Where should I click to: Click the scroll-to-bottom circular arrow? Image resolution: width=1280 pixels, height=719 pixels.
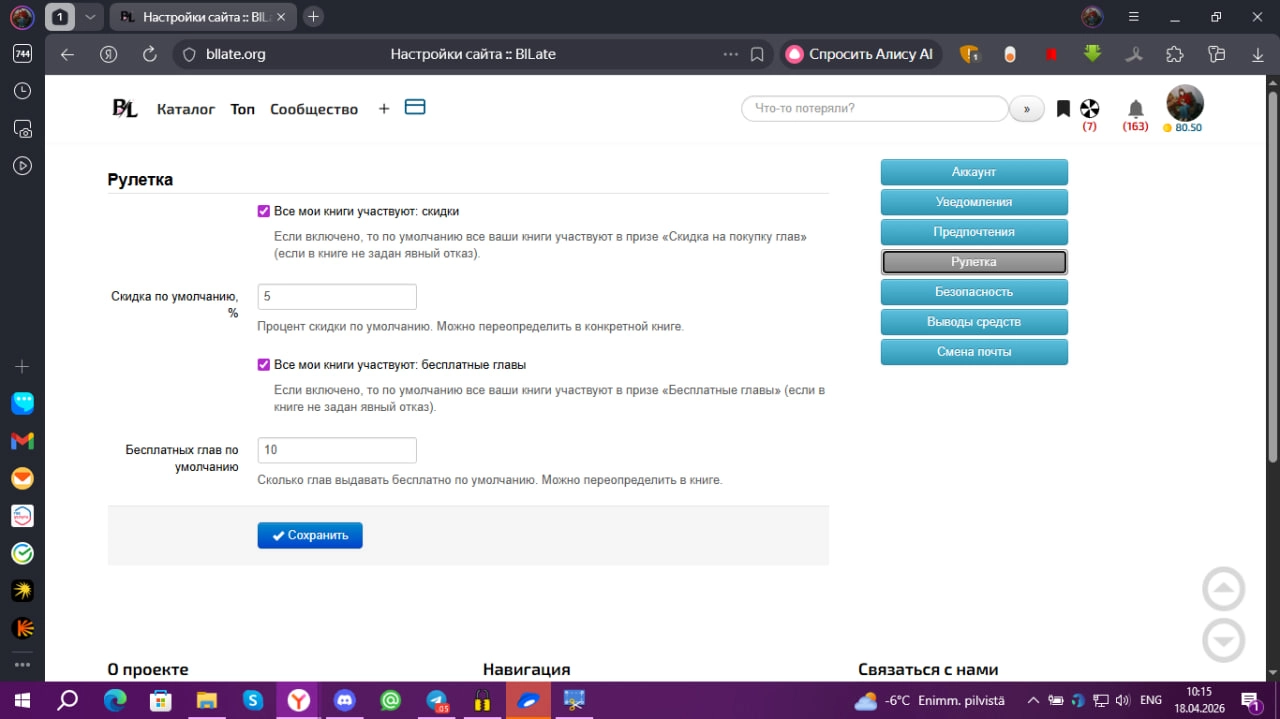pos(1223,640)
